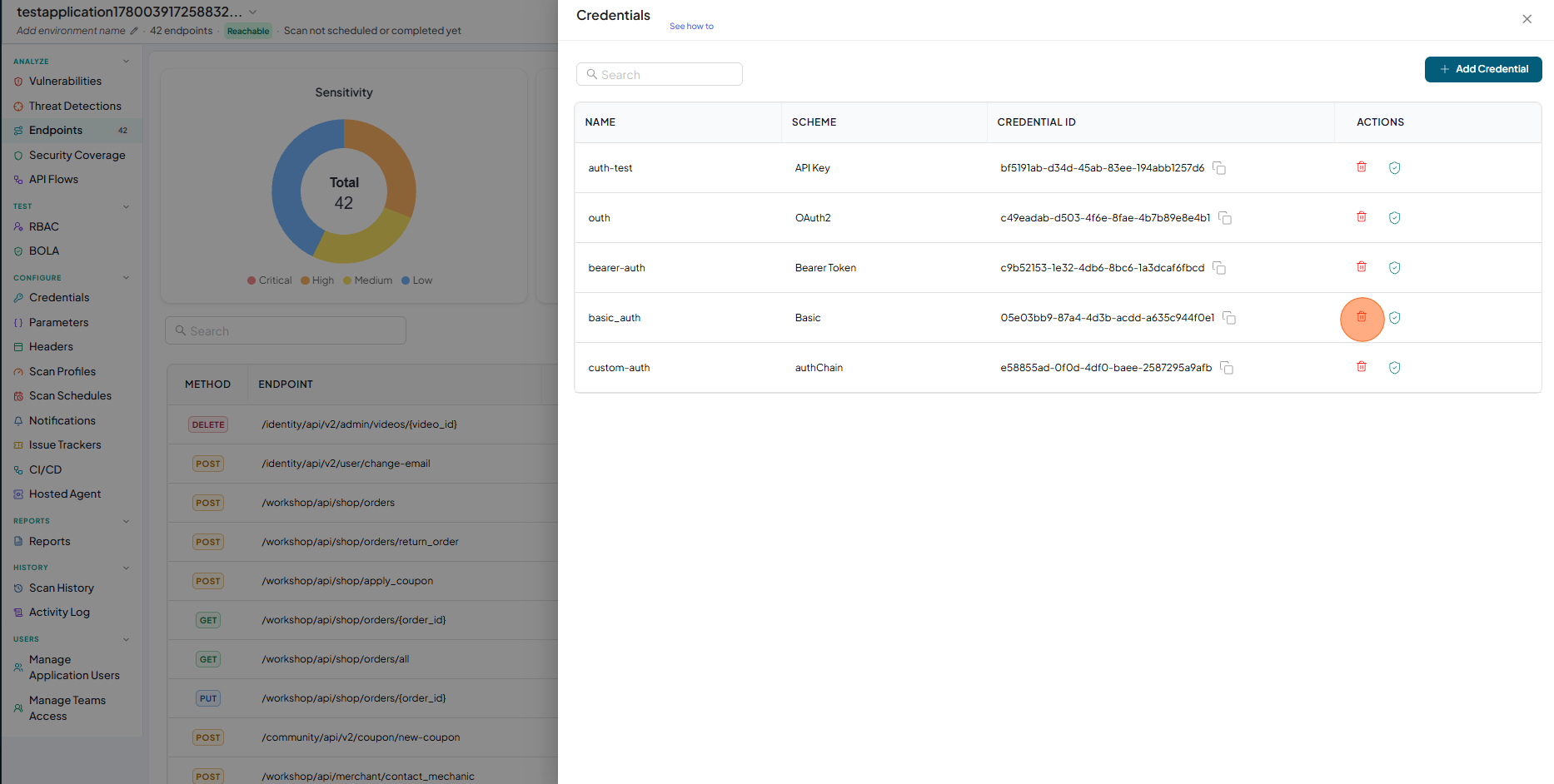Validate the auth-test credential shield icon

pos(1395,168)
